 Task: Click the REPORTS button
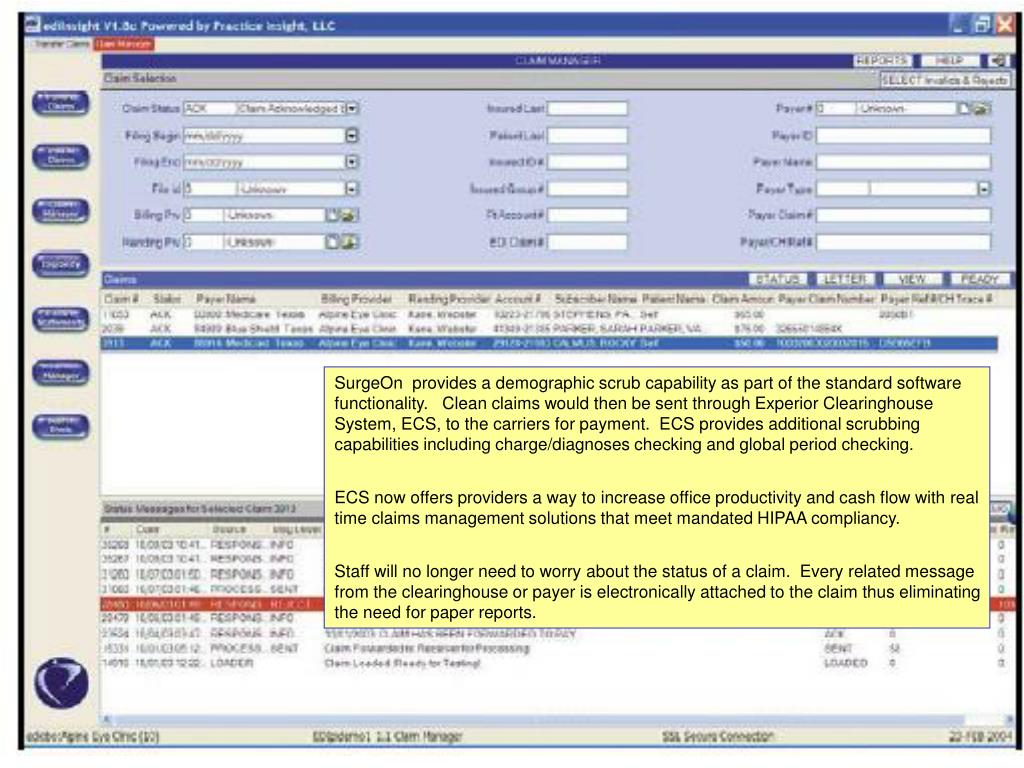point(883,61)
